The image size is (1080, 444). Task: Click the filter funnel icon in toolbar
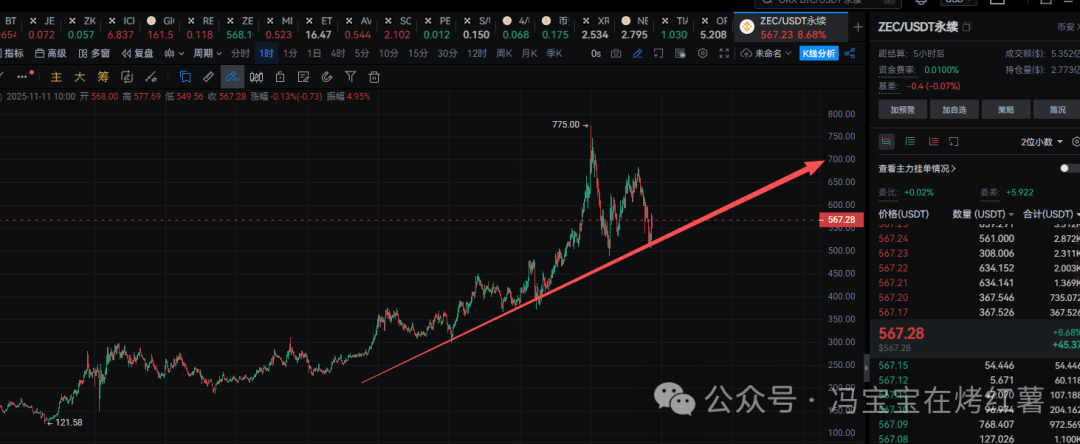(351, 76)
